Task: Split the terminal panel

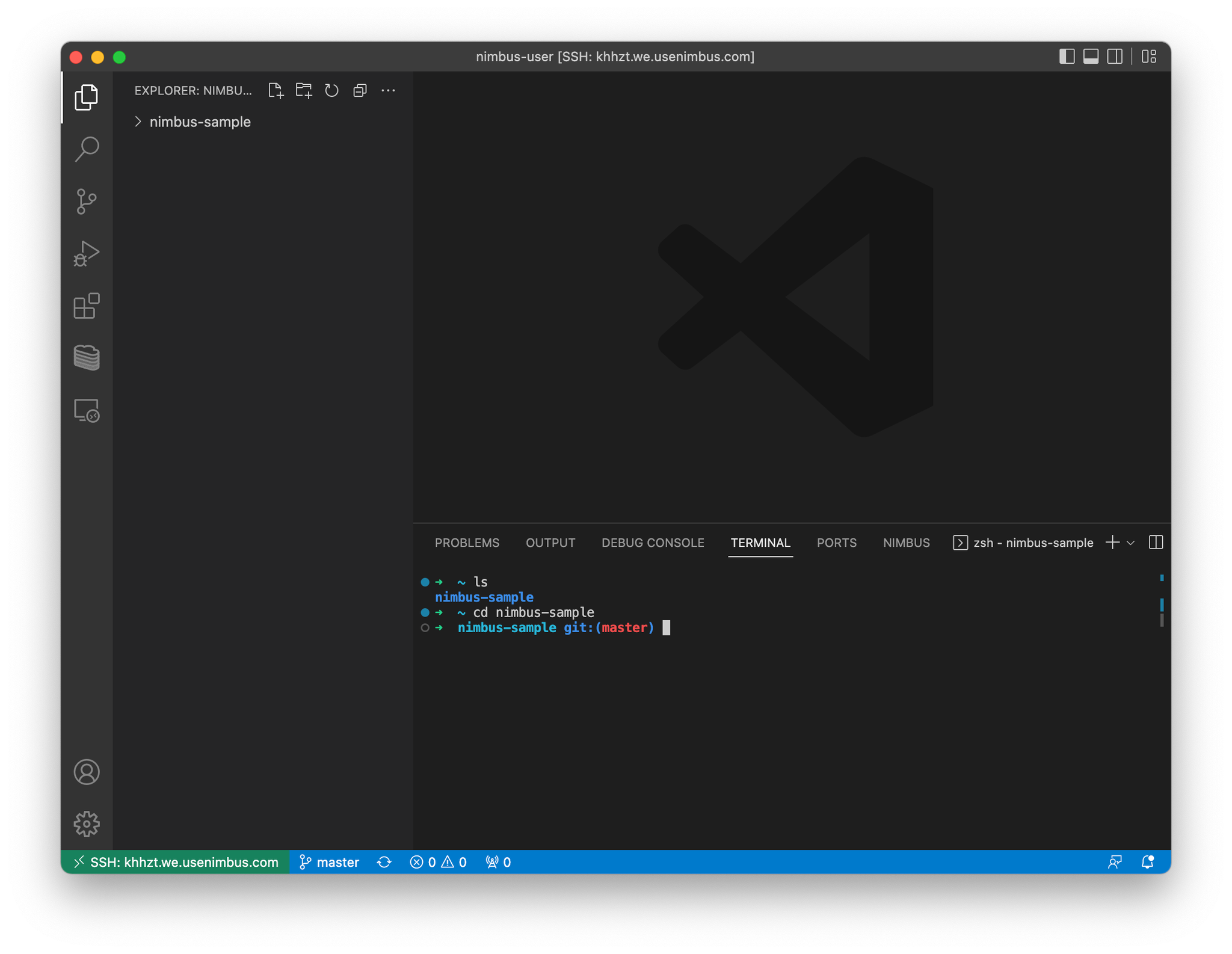Action: [x=1156, y=543]
